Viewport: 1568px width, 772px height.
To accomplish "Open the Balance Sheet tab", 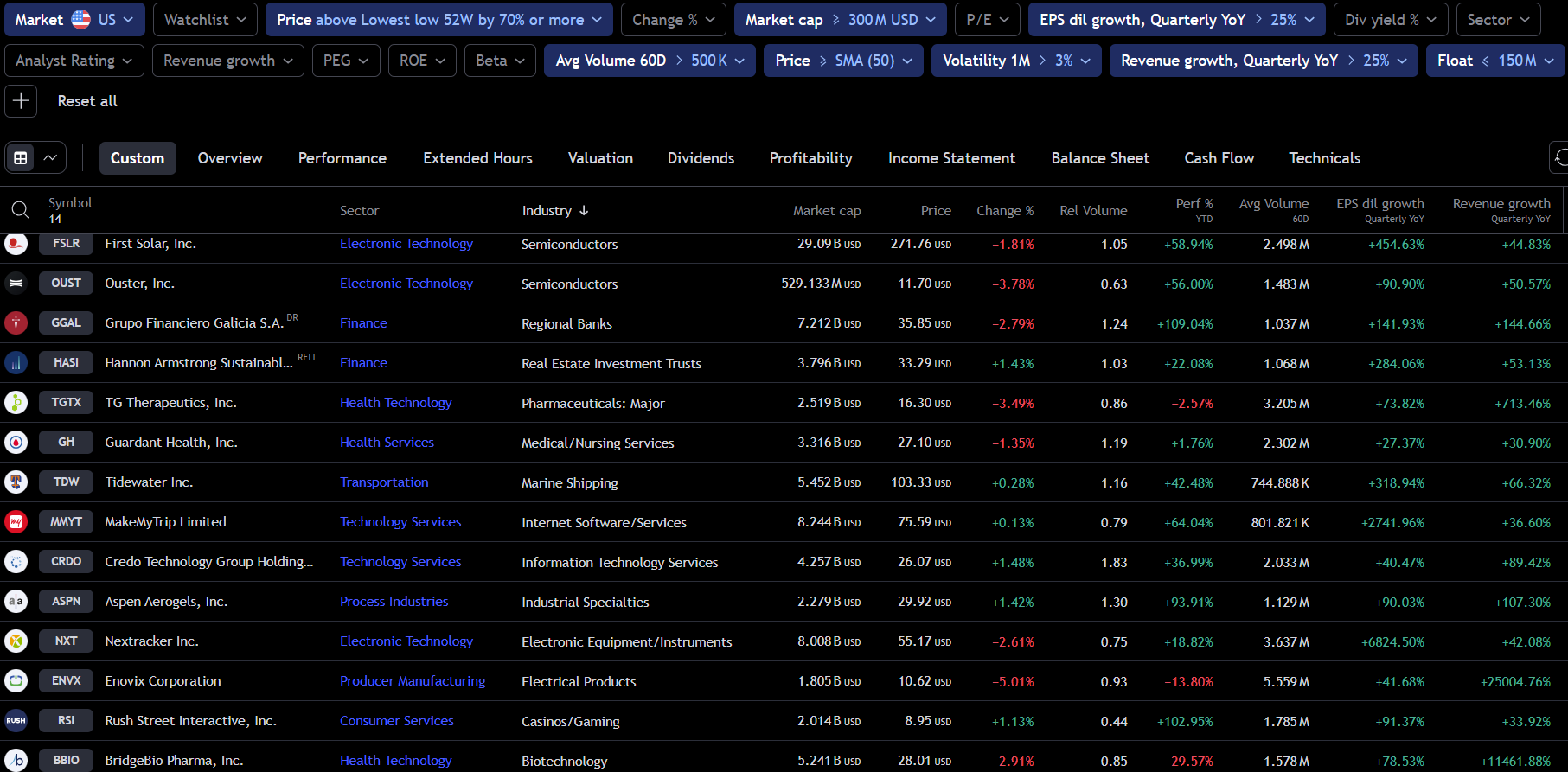I will [x=1099, y=158].
